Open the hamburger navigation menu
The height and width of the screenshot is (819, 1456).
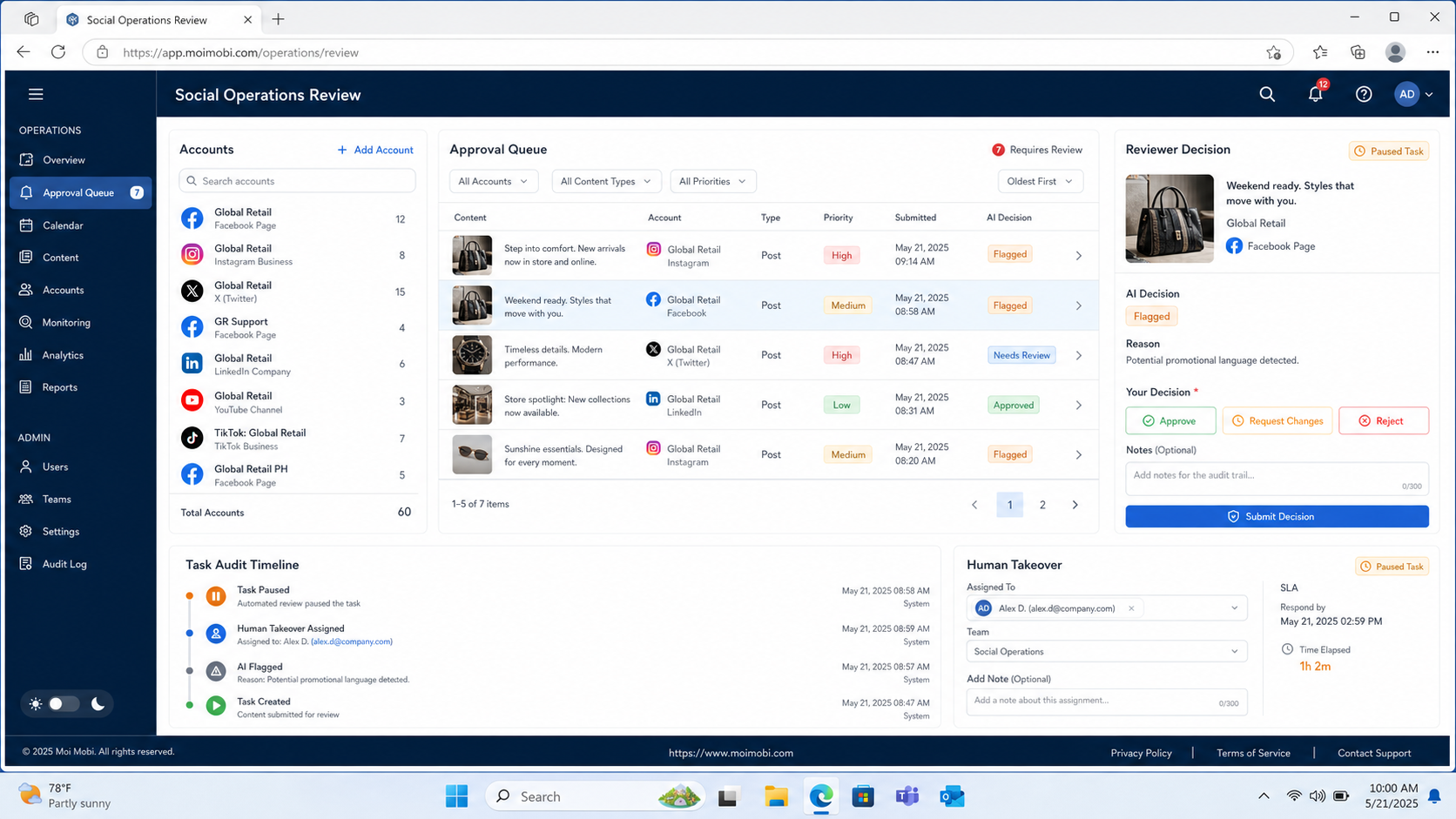pyautogui.click(x=36, y=94)
